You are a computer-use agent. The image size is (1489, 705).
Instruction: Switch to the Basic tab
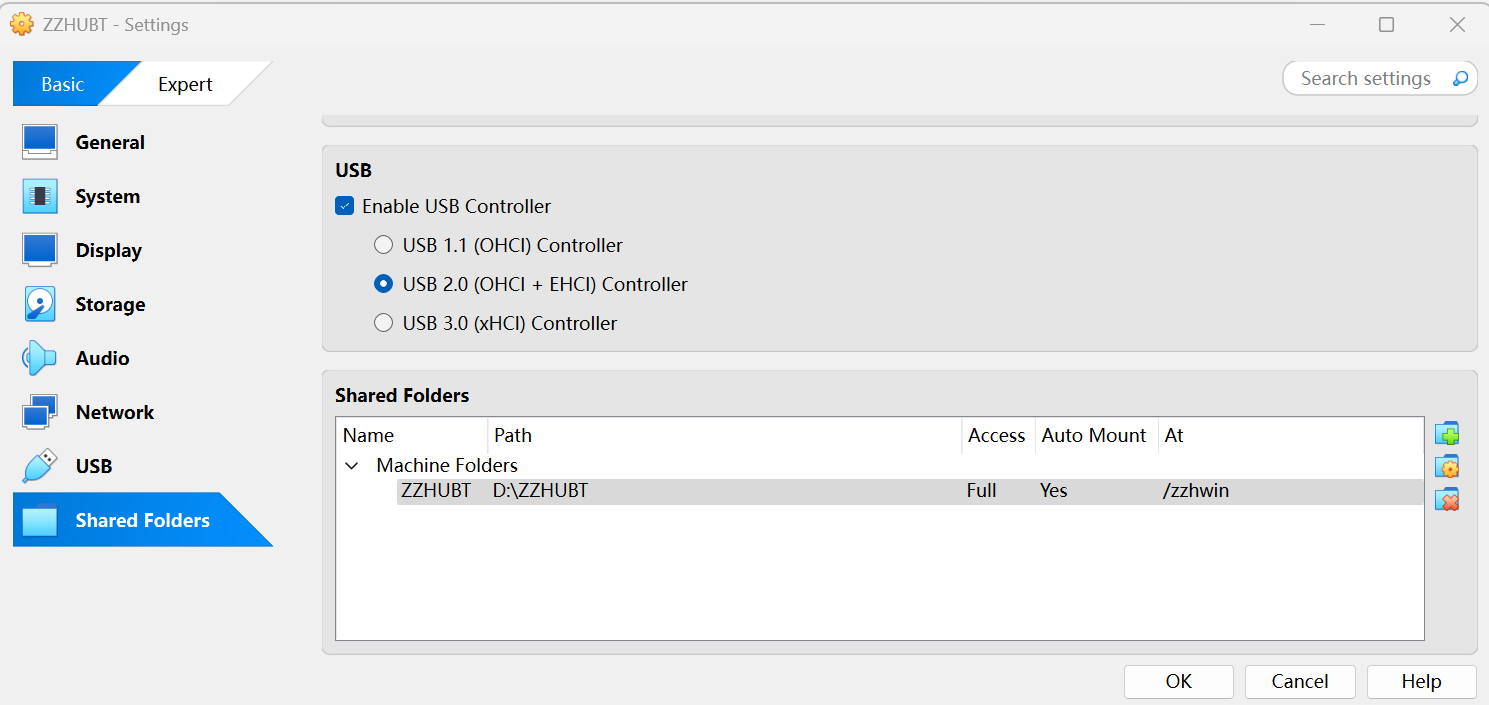[x=62, y=85]
